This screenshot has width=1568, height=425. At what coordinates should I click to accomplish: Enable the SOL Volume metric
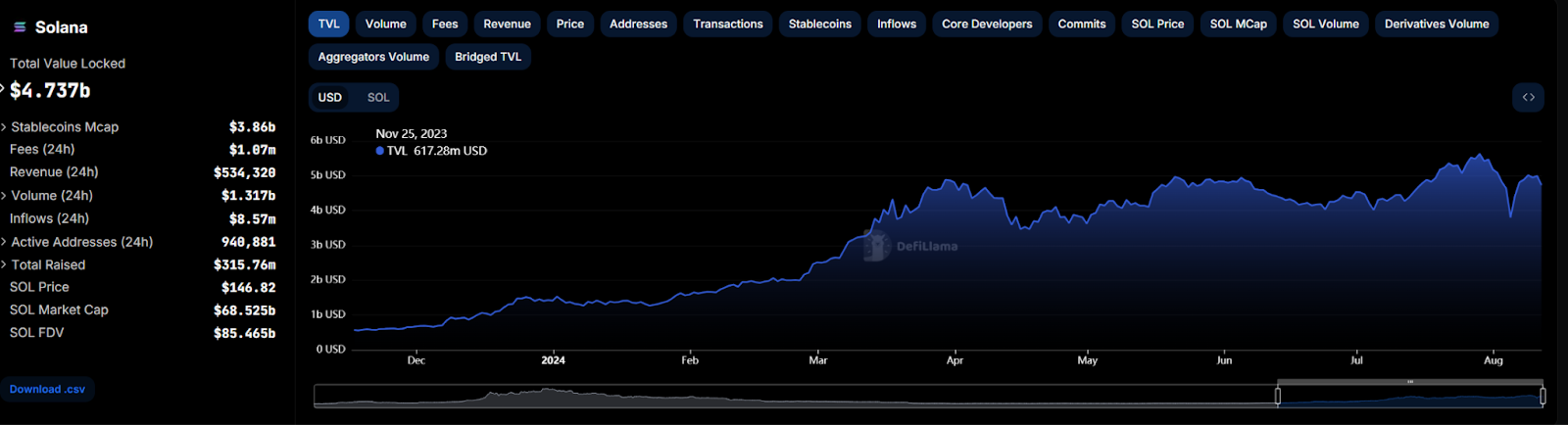point(1326,24)
